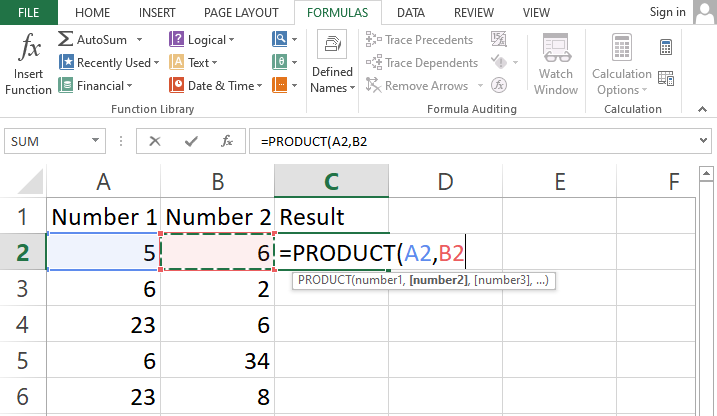Expand the formula bar chevron
Screen dimensions: 717x416
705,142
